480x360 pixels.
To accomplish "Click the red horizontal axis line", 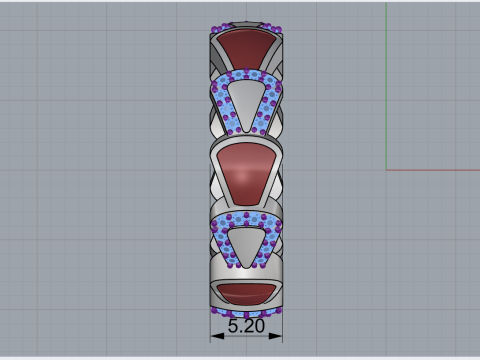I will (433, 170).
